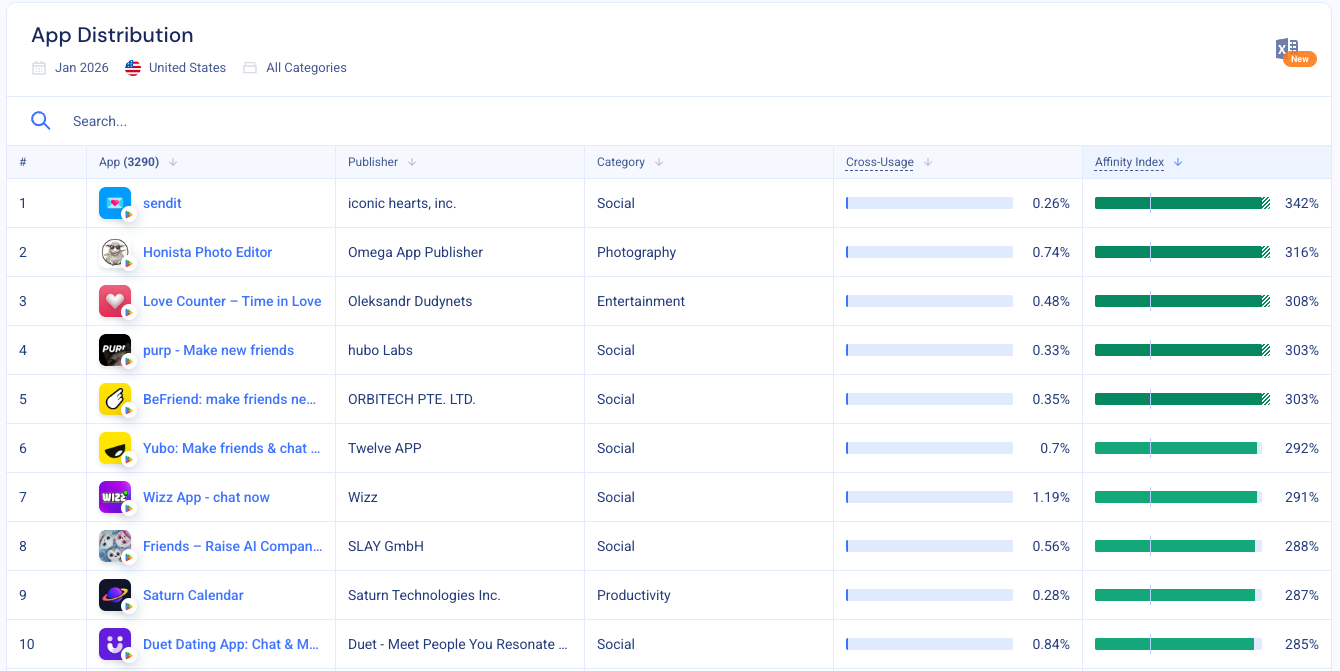Image resolution: width=1340 pixels, height=671 pixels.
Task: Click sendit's 342% affinity index bar
Action: (x=1182, y=203)
